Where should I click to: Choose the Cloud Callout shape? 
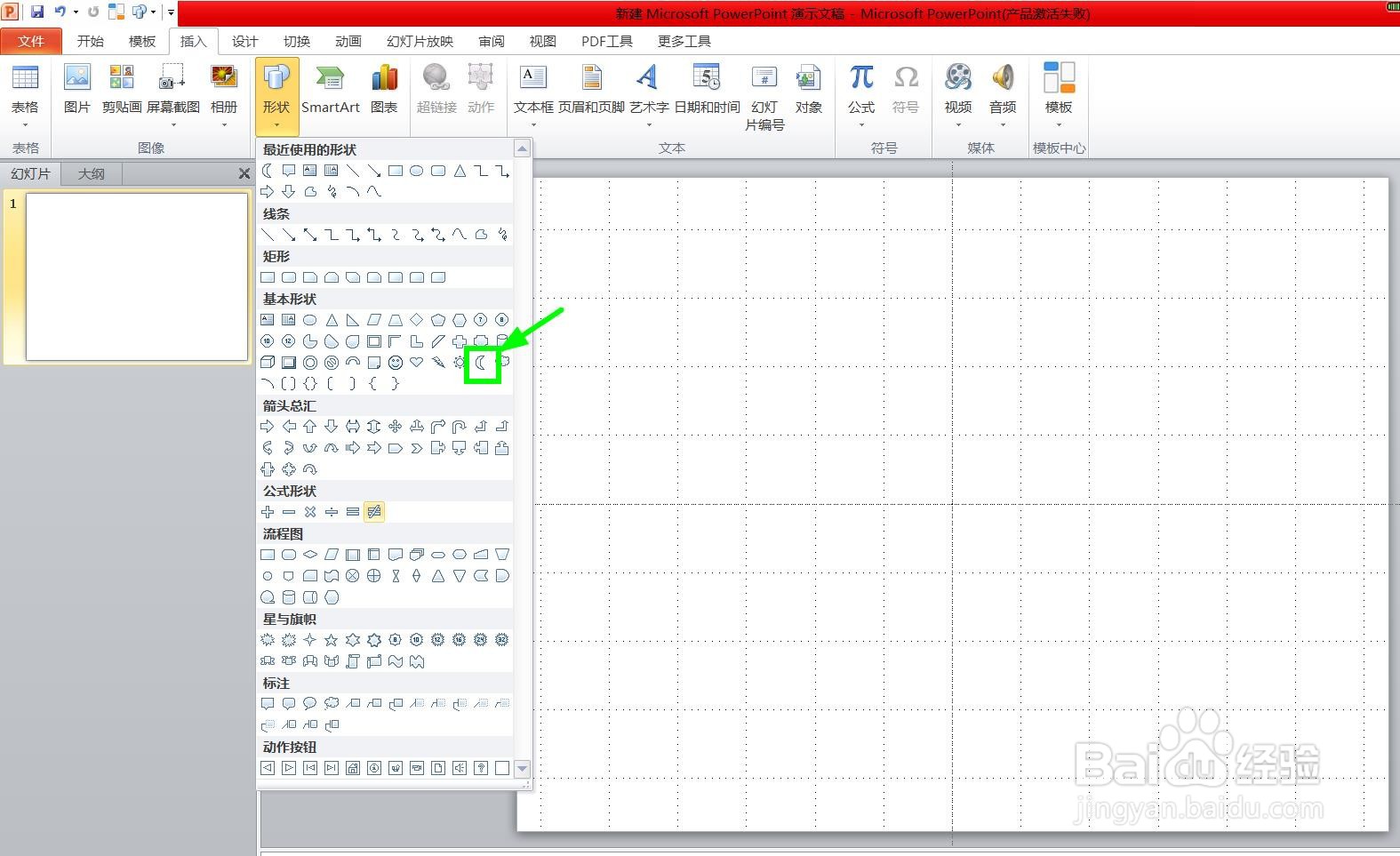(332, 704)
